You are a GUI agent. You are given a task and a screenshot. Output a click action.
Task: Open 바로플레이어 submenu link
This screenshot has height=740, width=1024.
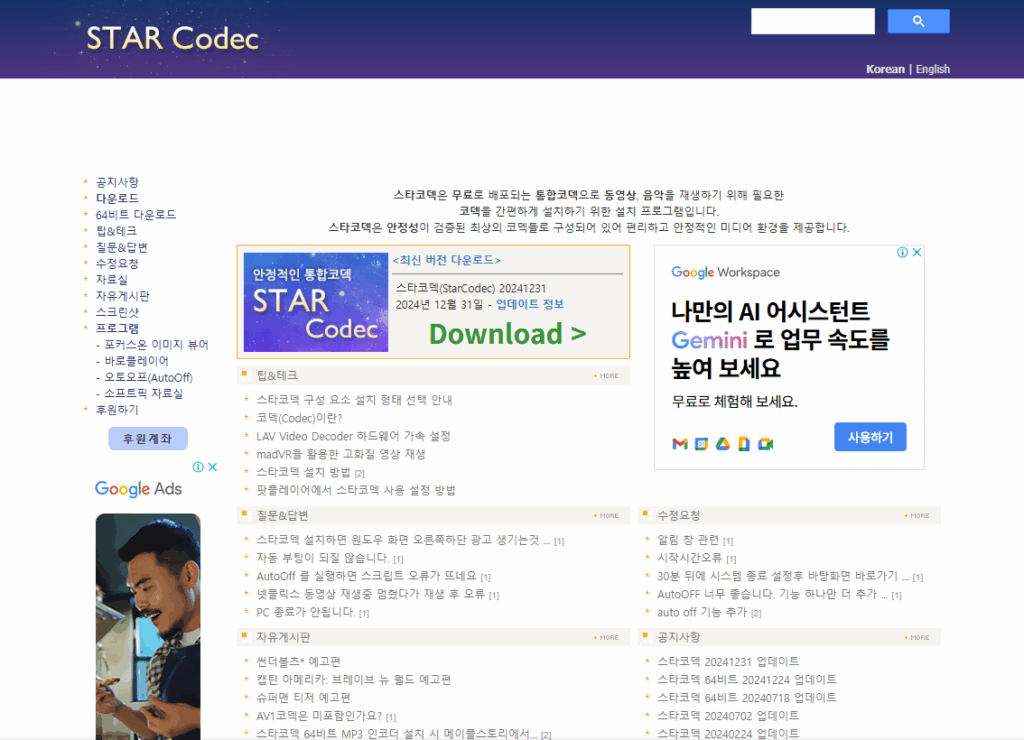click(136, 361)
